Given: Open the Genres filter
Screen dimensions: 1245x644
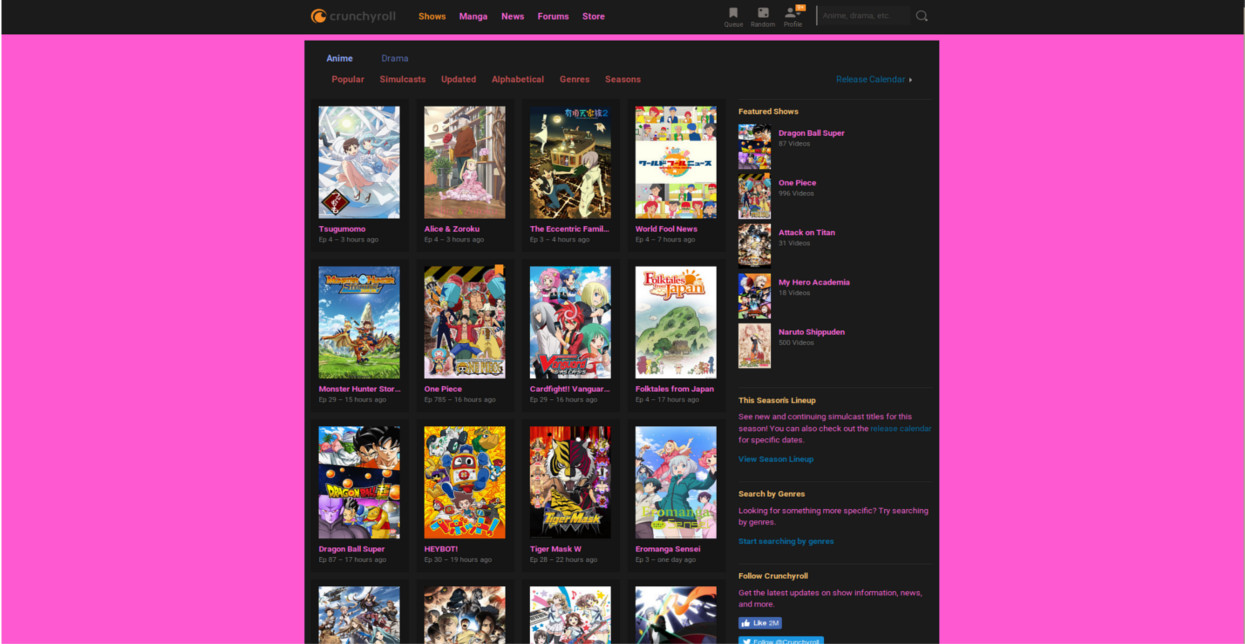Looking at the screenshot, I should coord(574,79).
